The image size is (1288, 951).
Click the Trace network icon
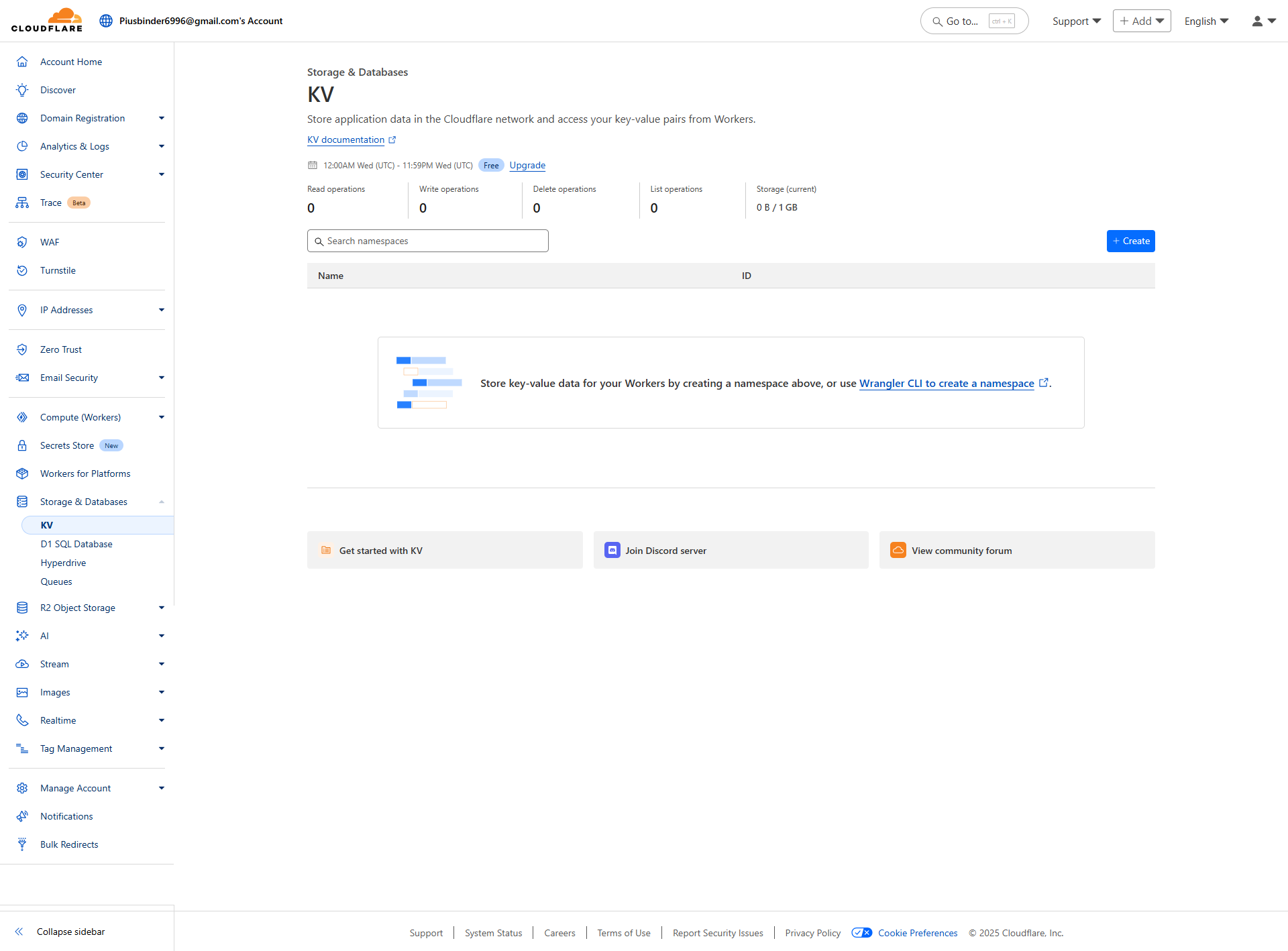click(x=22, y=203)
